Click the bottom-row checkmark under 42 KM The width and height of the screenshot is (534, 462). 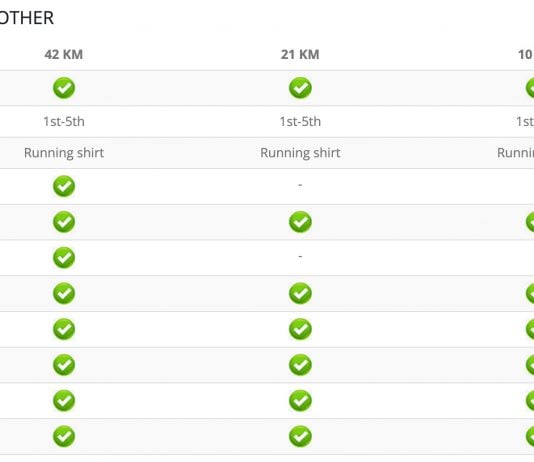click(x=64, y=436)
